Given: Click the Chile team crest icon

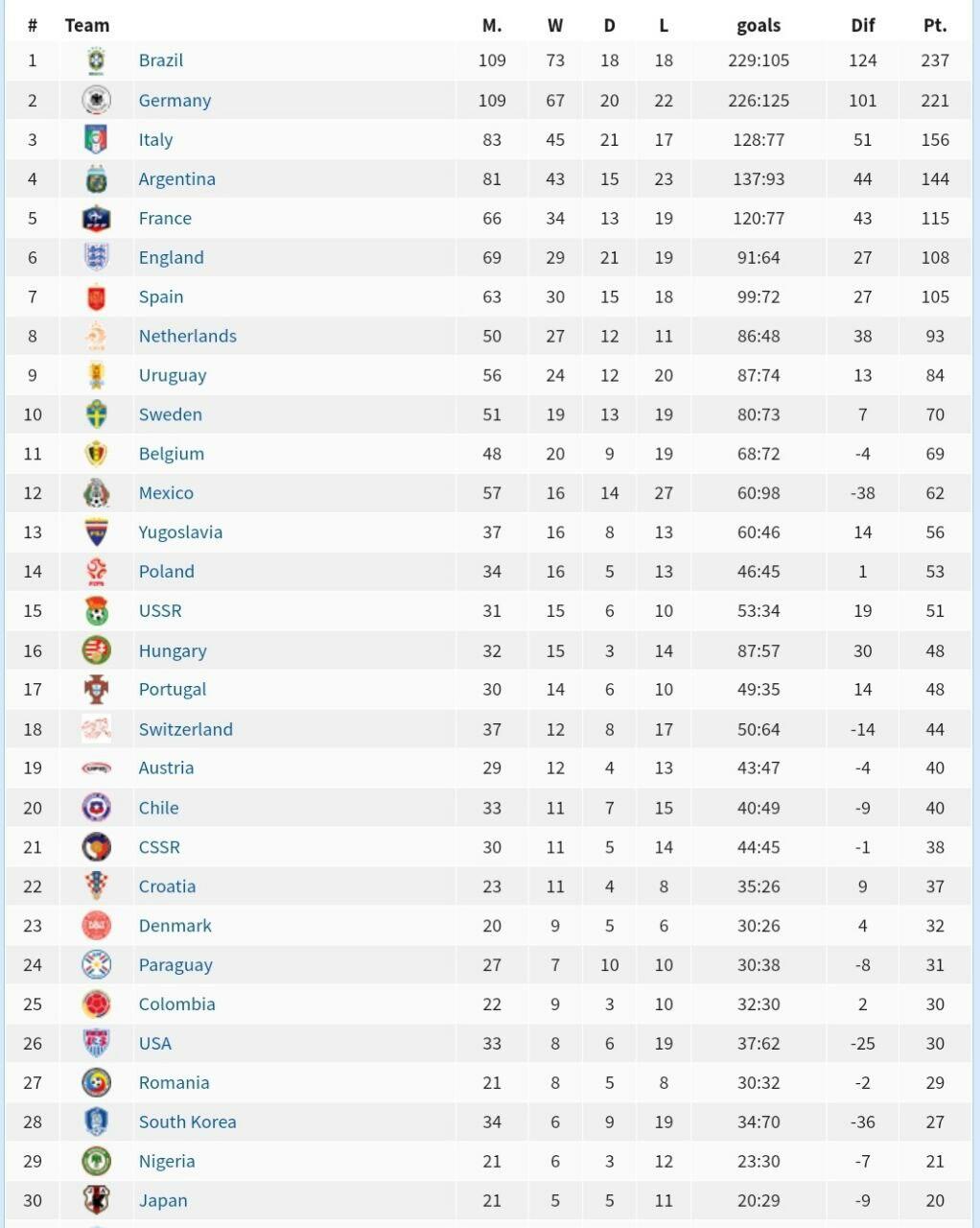Looking at the screenshot, I should (x=96, y=808).
